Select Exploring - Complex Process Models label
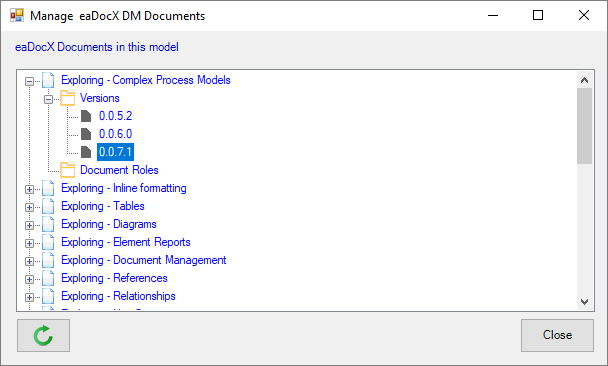 point(146,80)
